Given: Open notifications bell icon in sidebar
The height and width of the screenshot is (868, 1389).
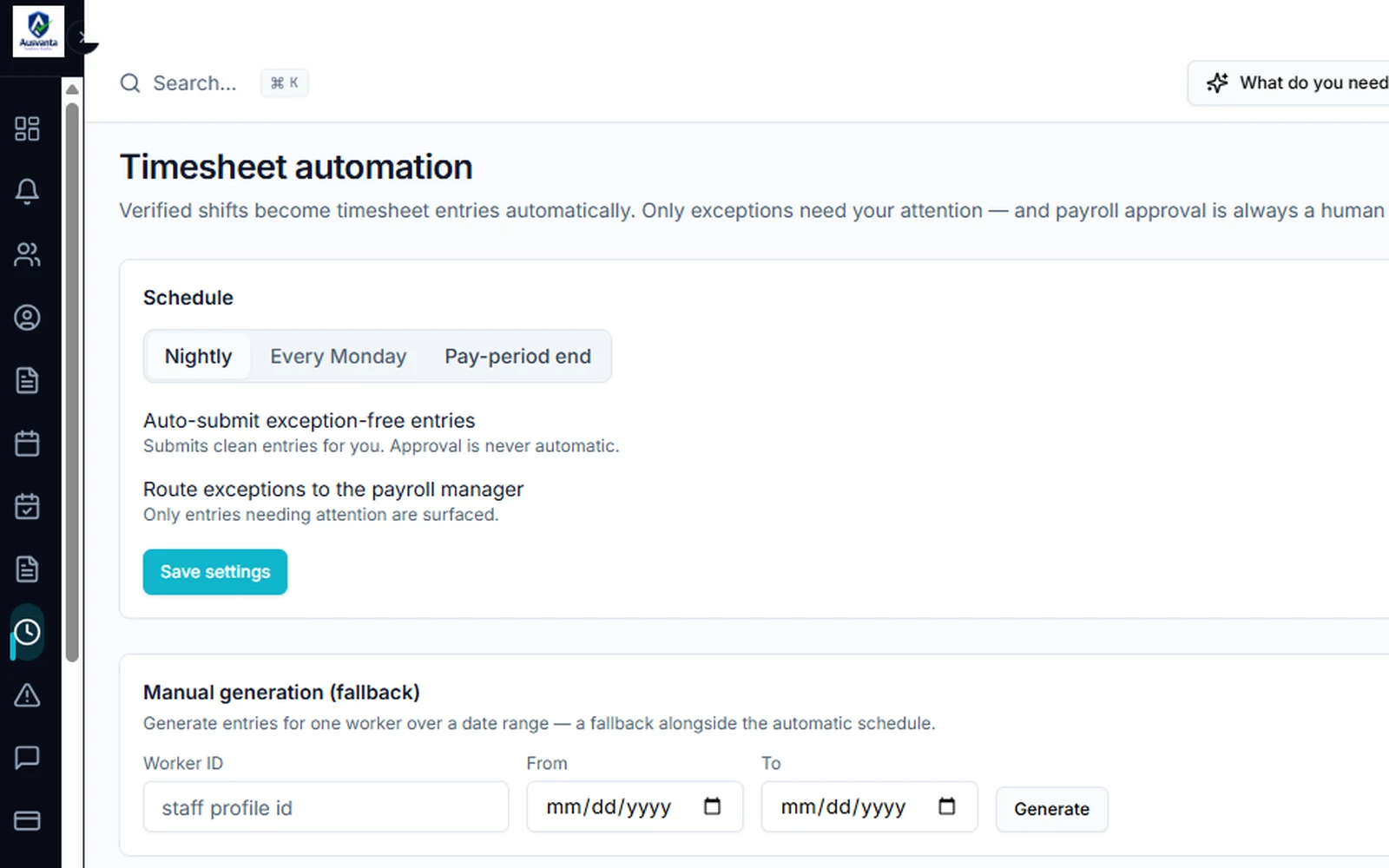Looking at the screenshot, I should click(27, 191).
